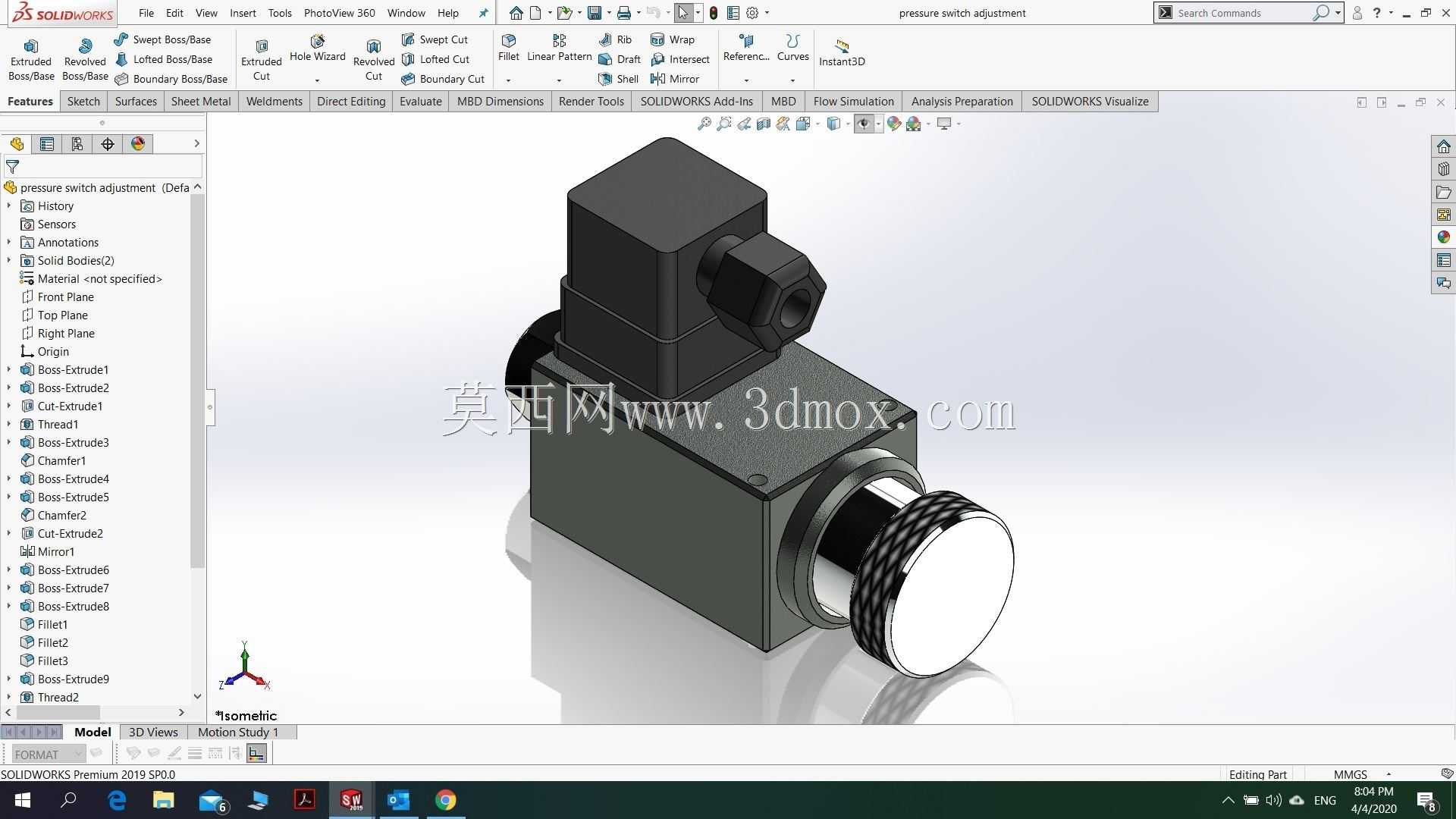
Task: Open the Tools menu
Action: tap(280, 13)
